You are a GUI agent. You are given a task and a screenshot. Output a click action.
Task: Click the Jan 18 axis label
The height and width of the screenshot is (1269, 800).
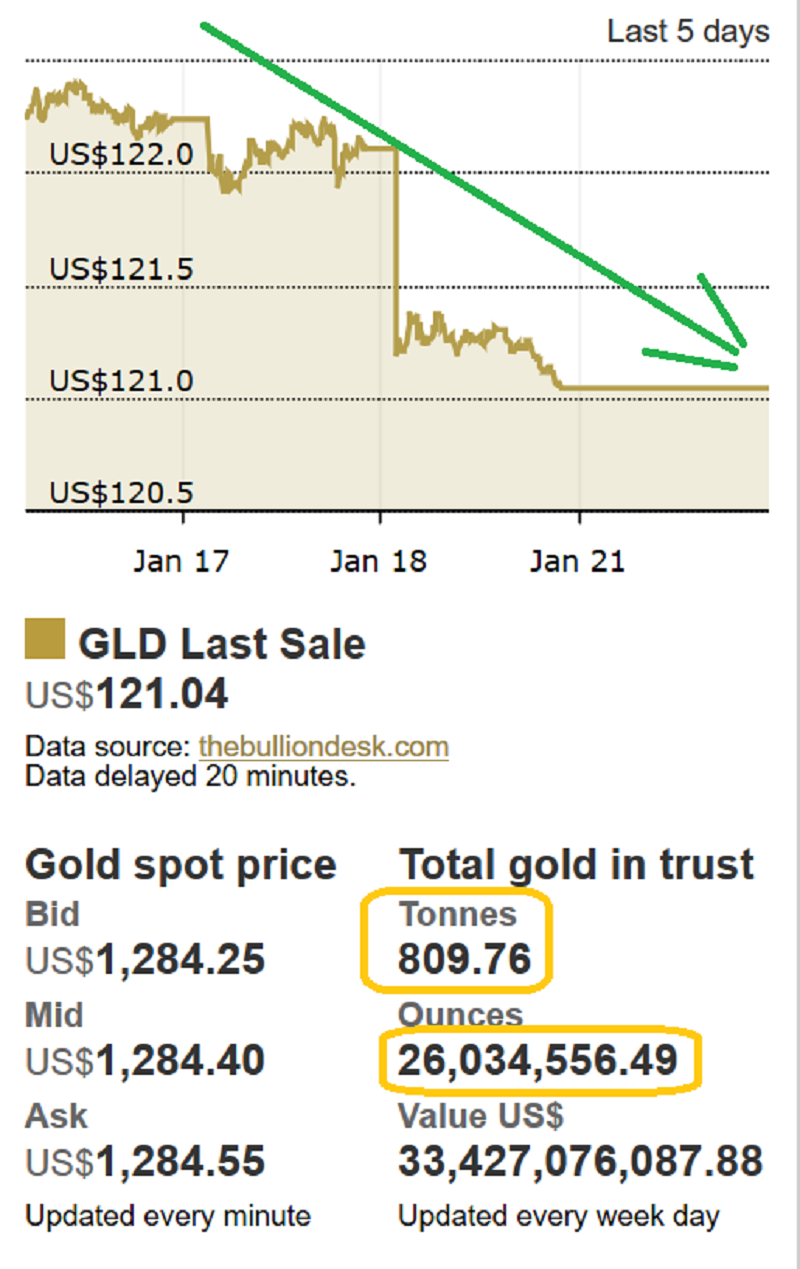(x=378, y=561)
